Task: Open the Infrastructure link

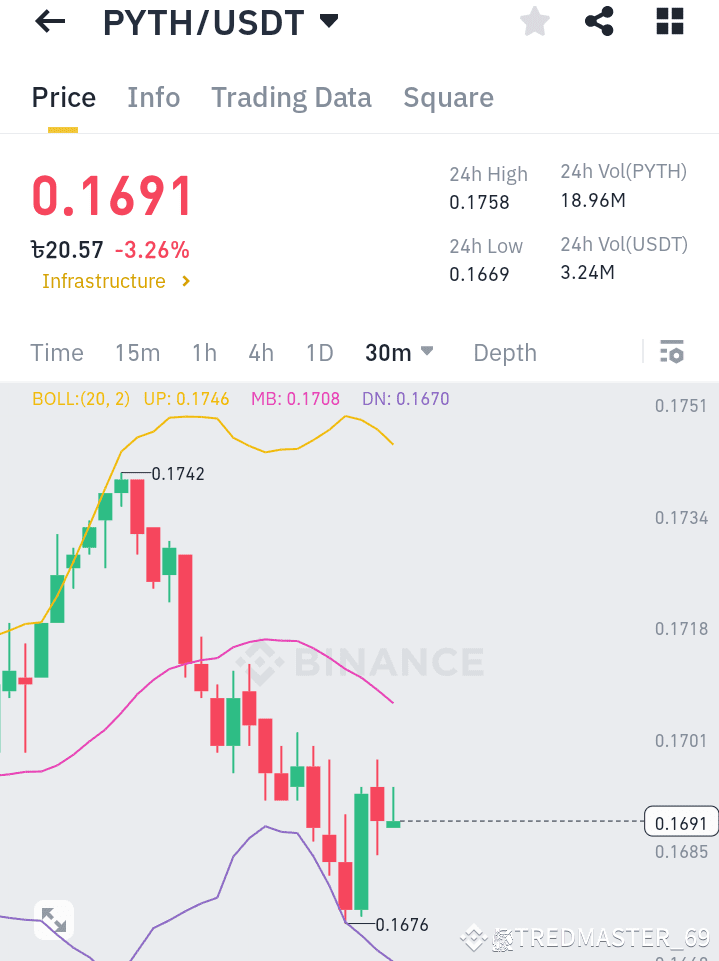Action: [104, 281]
